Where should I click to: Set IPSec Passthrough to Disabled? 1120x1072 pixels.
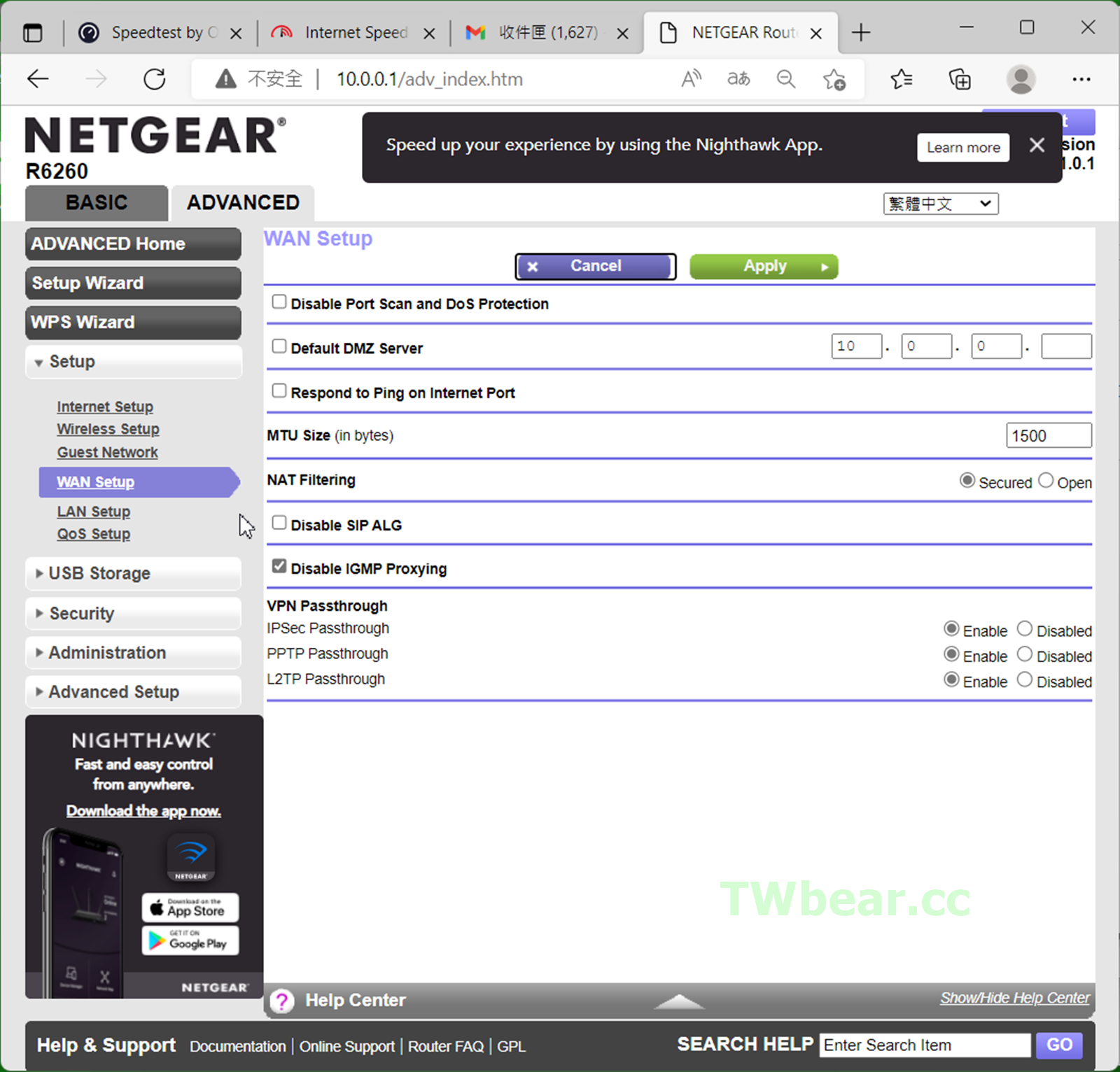click(x=1025, y=628)
